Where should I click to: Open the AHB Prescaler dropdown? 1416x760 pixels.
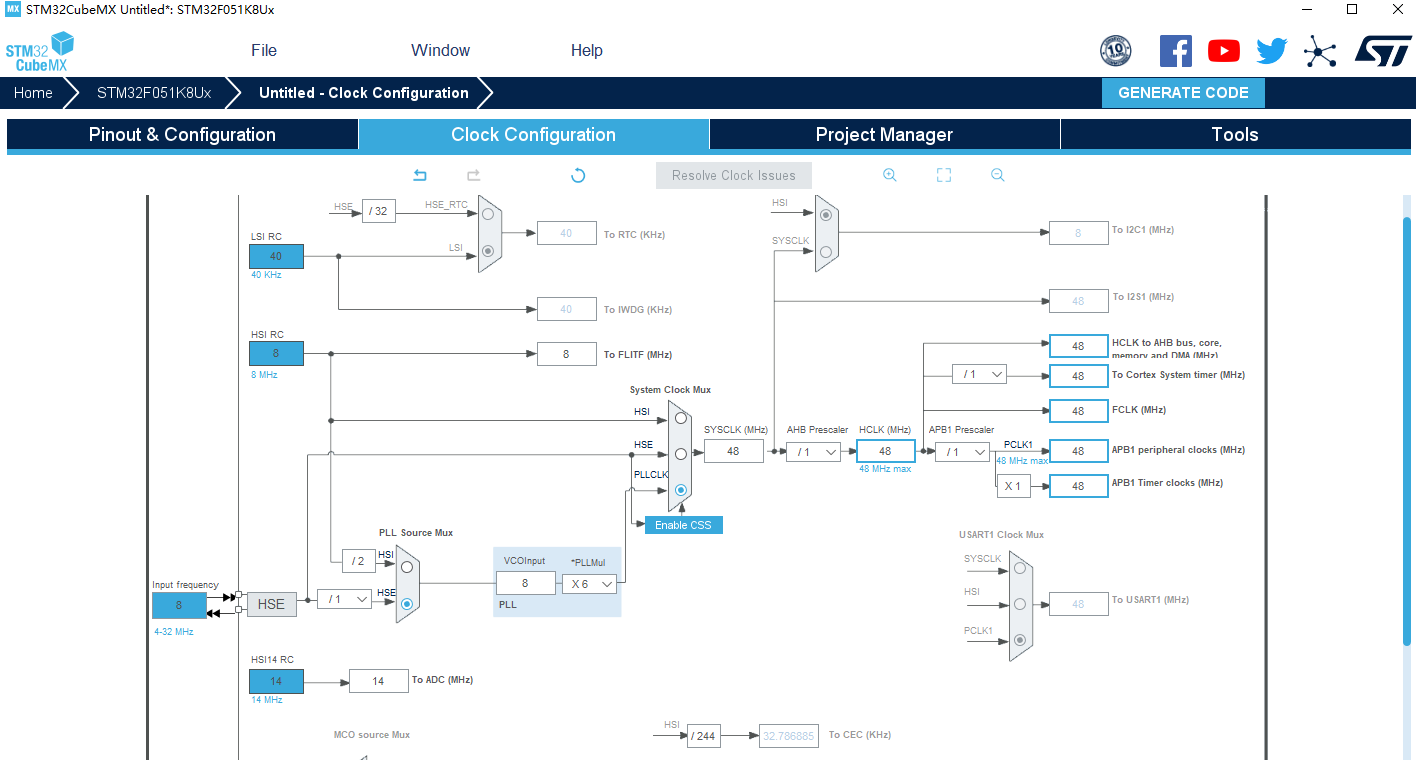[x=813, y=452]
